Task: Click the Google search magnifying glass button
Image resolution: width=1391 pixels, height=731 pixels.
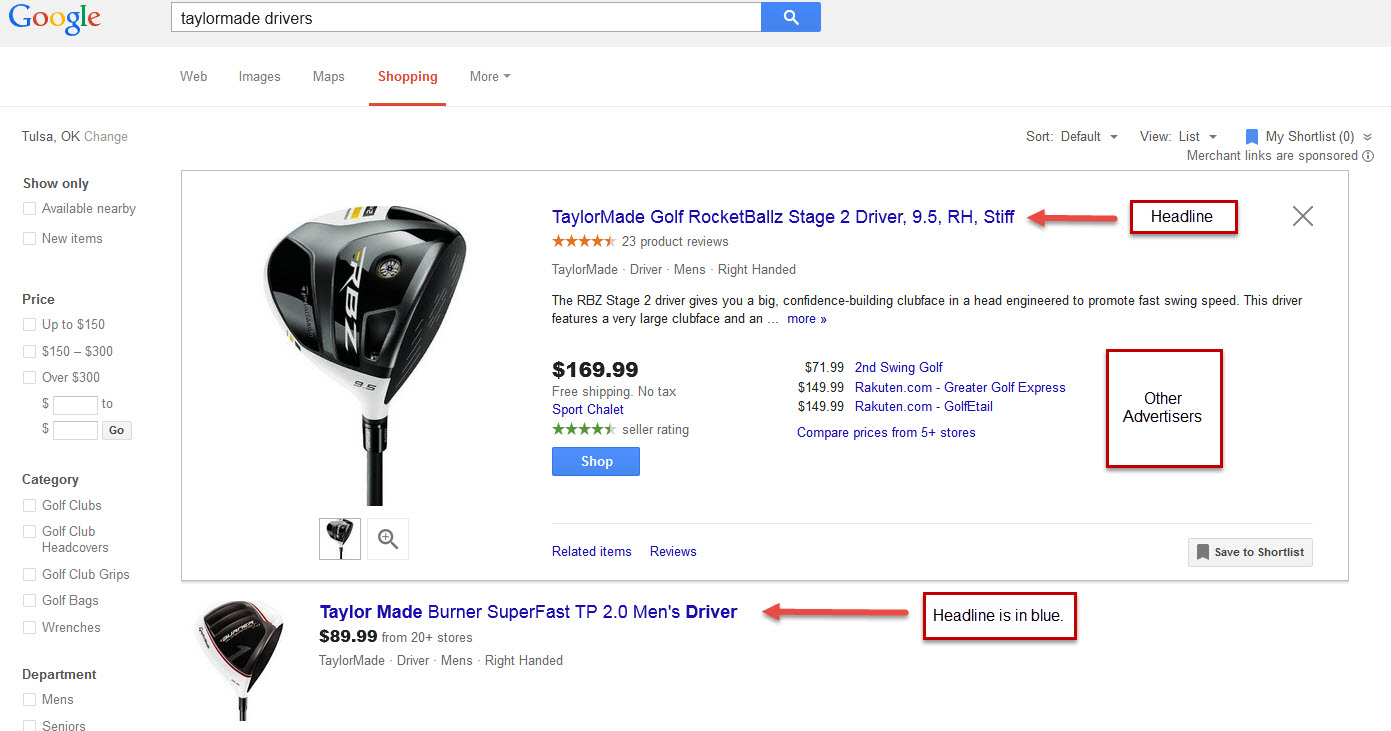Action: tap(790, 17)
